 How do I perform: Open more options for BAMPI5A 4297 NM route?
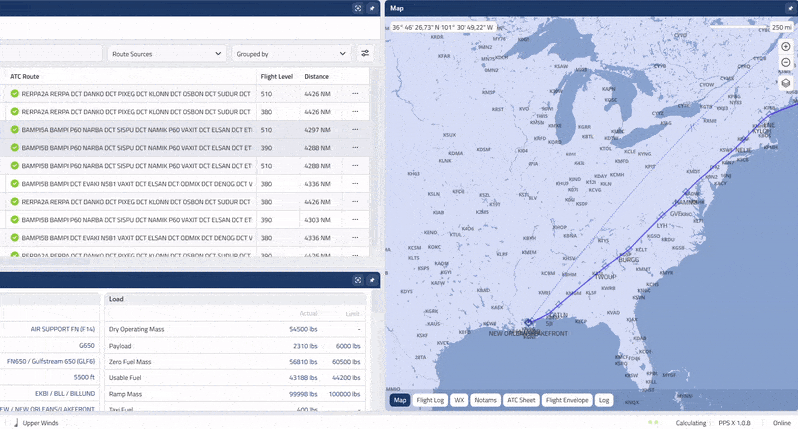pyautogui.click(x=355, y=130)
